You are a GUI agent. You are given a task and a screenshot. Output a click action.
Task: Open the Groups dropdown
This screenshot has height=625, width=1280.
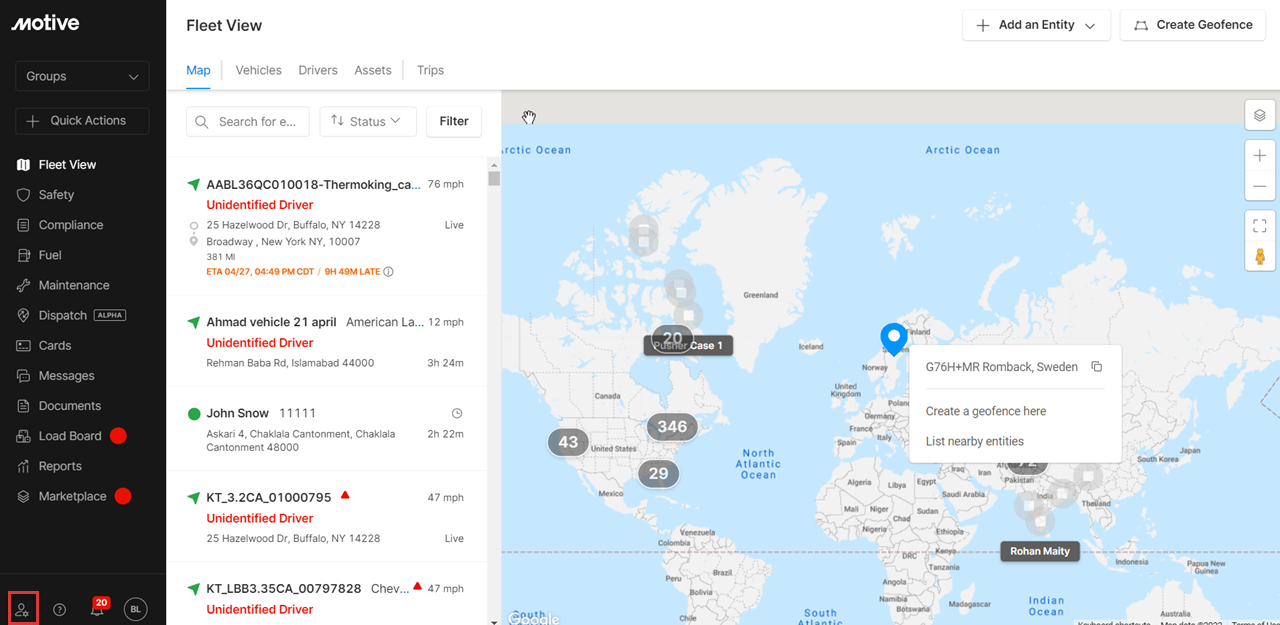(x=82, y=76)
